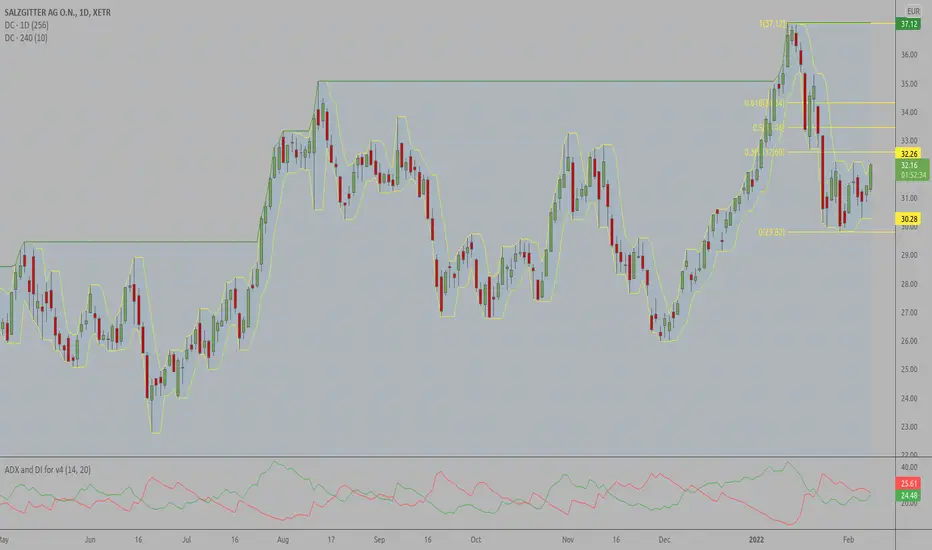Click the Sep label on time axis
The height and width of the screenshot is (550, 932).
pos(379,540)
